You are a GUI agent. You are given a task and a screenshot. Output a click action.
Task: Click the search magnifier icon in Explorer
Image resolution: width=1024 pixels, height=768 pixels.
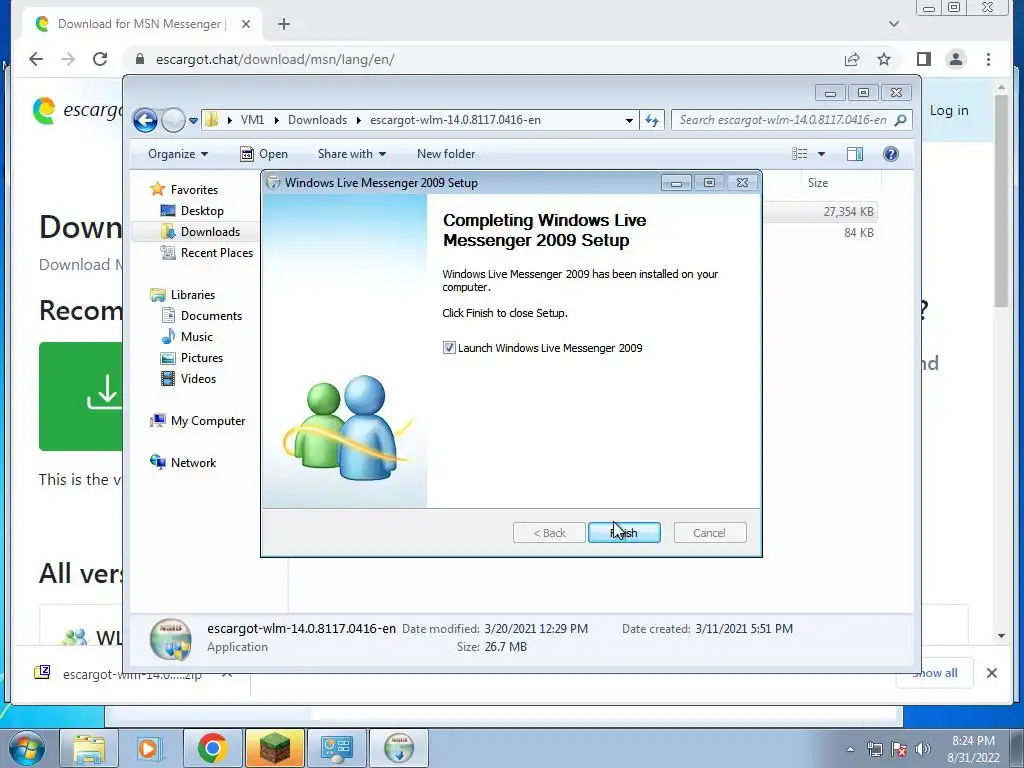[x=901, y=120]
